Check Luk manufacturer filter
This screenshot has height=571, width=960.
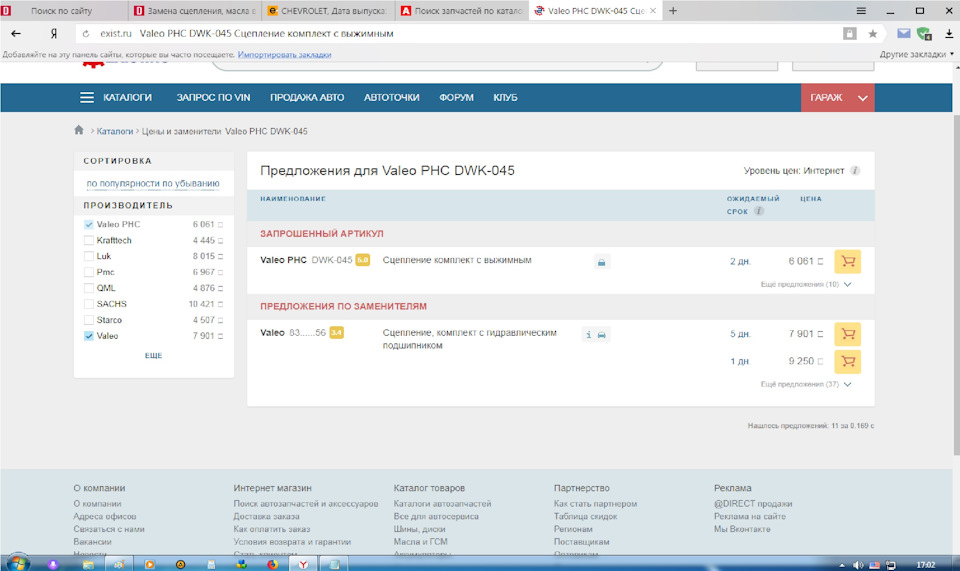(x=89, y=256)
